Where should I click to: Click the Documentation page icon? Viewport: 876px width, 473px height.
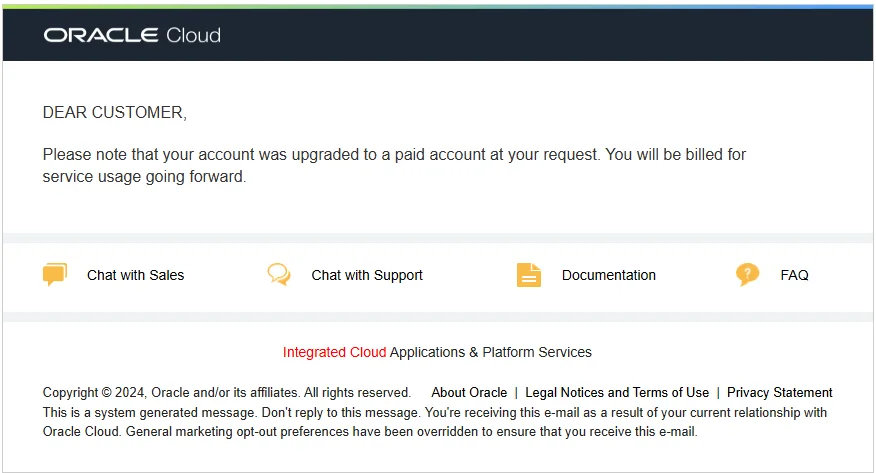coord(529,275)
